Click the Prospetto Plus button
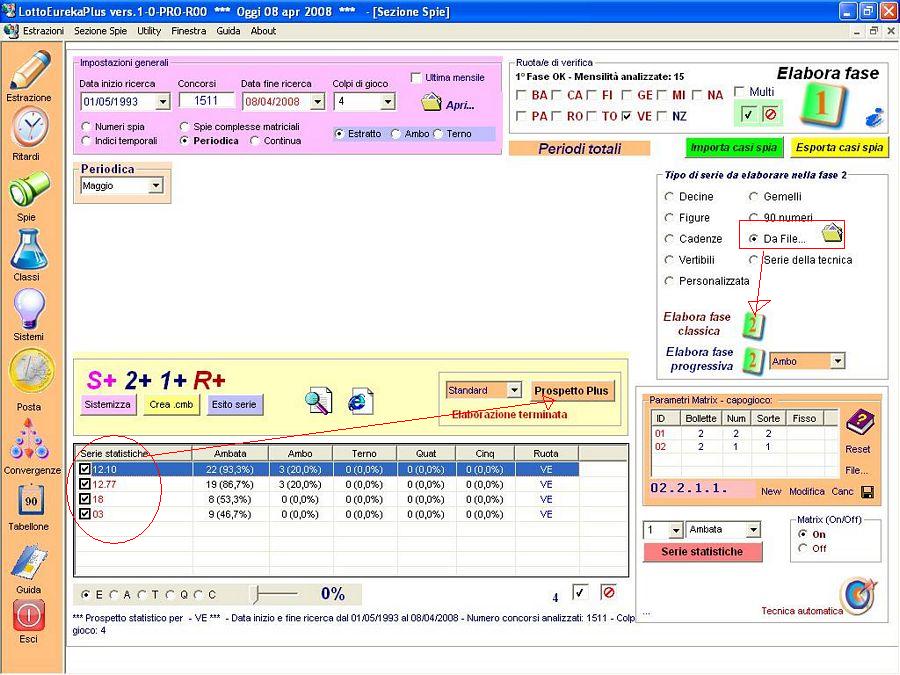Image resolution: width=900 pixels, height=675 pixels. pyautogui.click(x=571, y=391)
